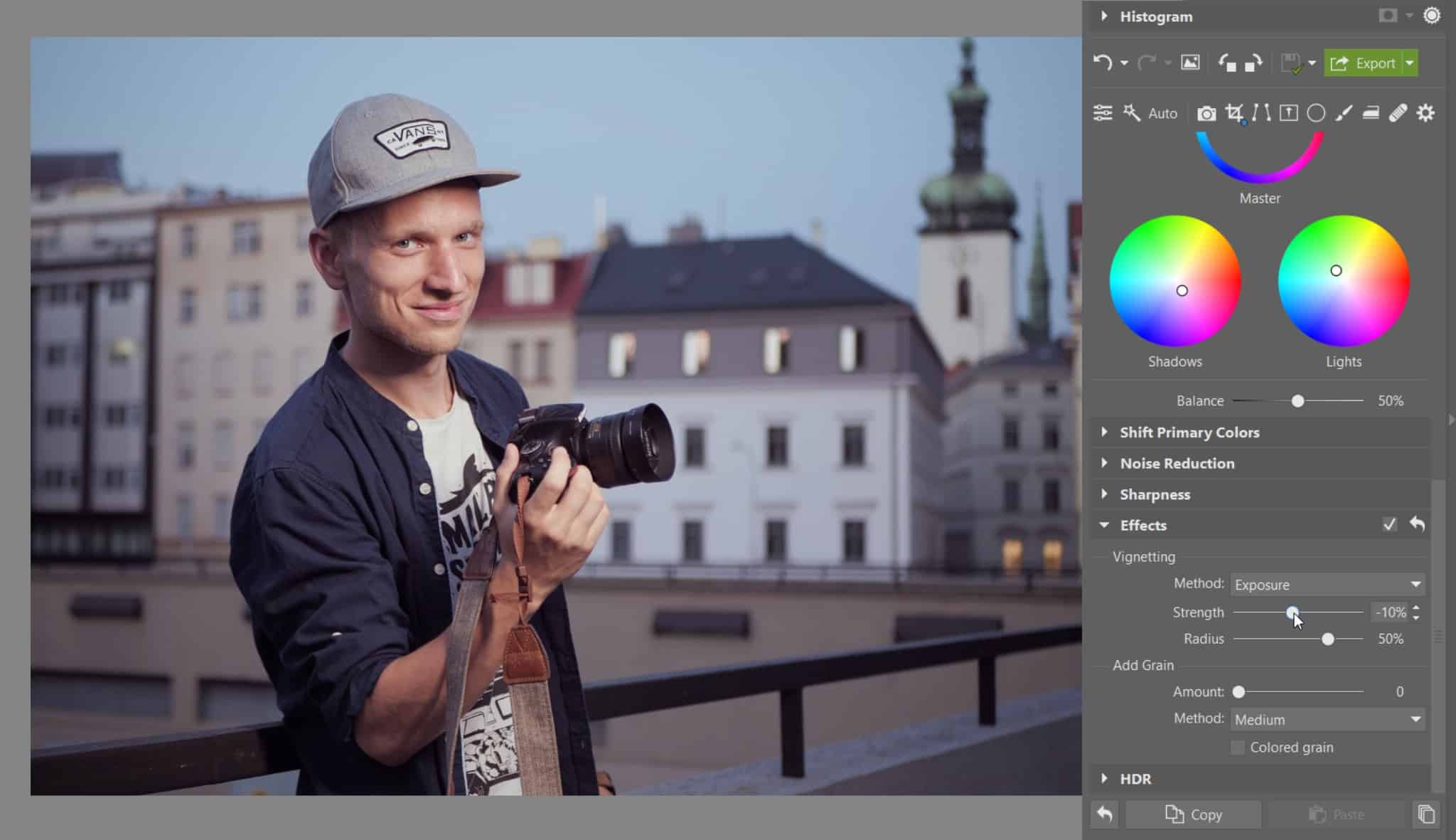This screenshot has width=1456, height=840.
Task: Click the Undo arrow icon
Action: coord(1103,63)
